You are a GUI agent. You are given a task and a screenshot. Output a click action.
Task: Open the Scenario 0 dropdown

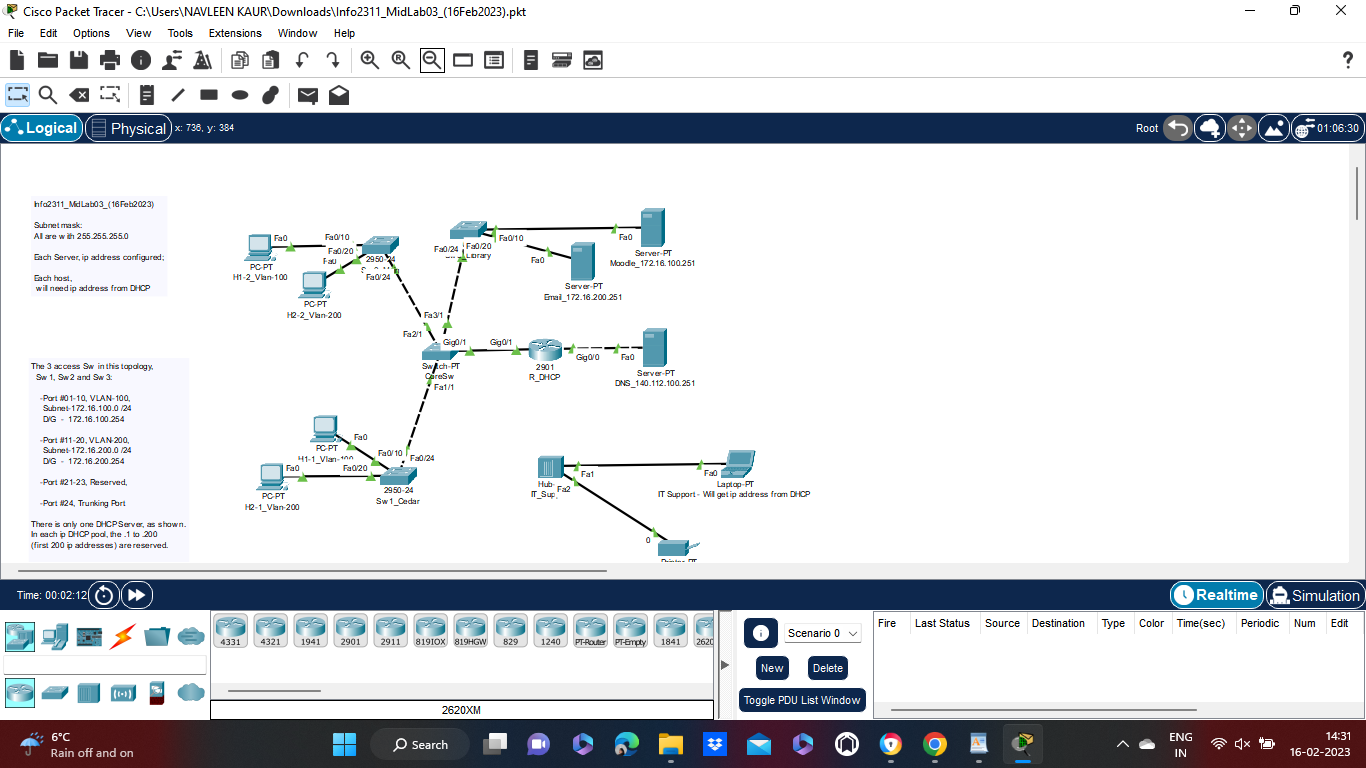(x=822, y=632)
